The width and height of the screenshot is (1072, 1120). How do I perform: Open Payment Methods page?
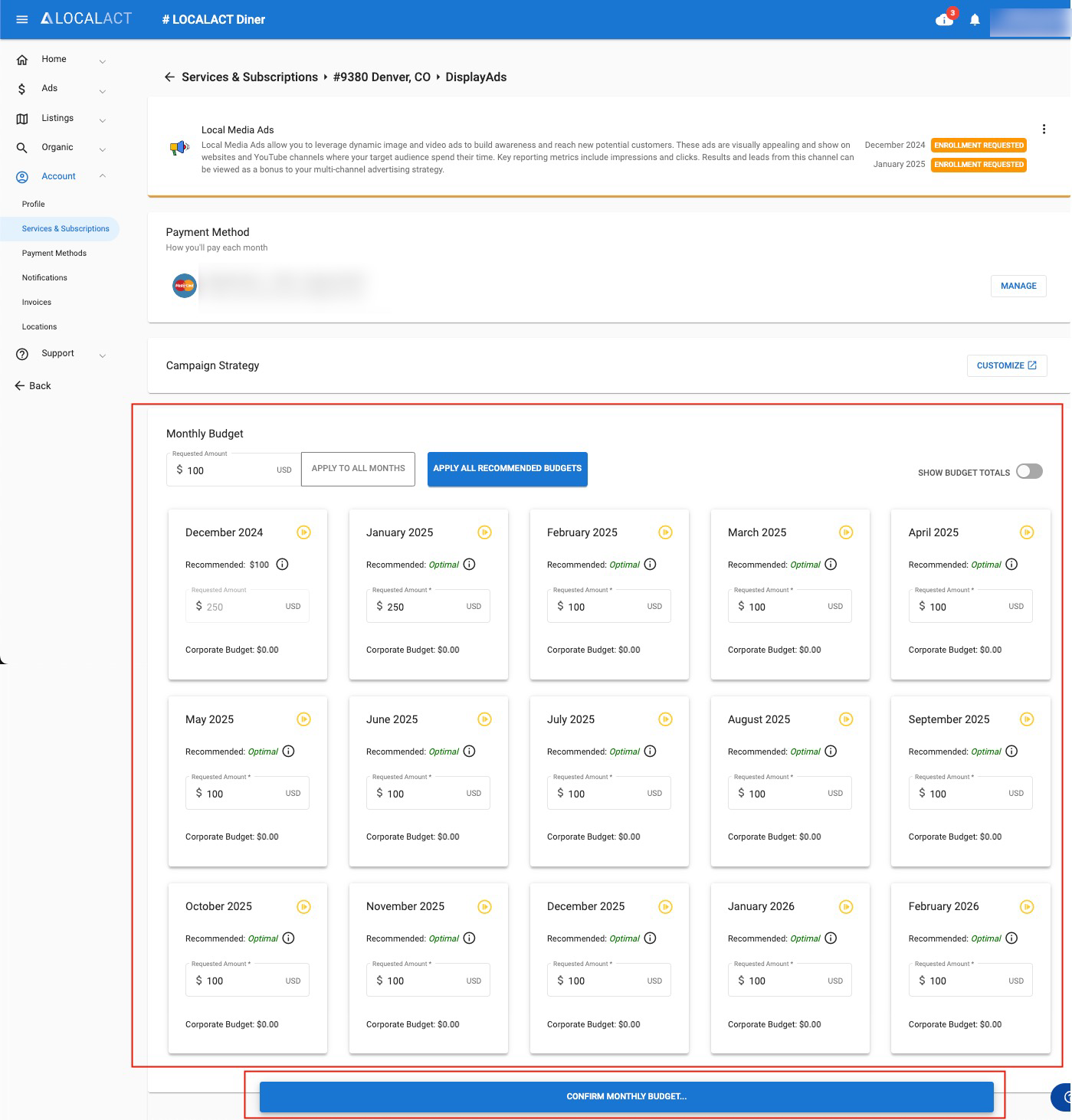click(x=54, y=253)
